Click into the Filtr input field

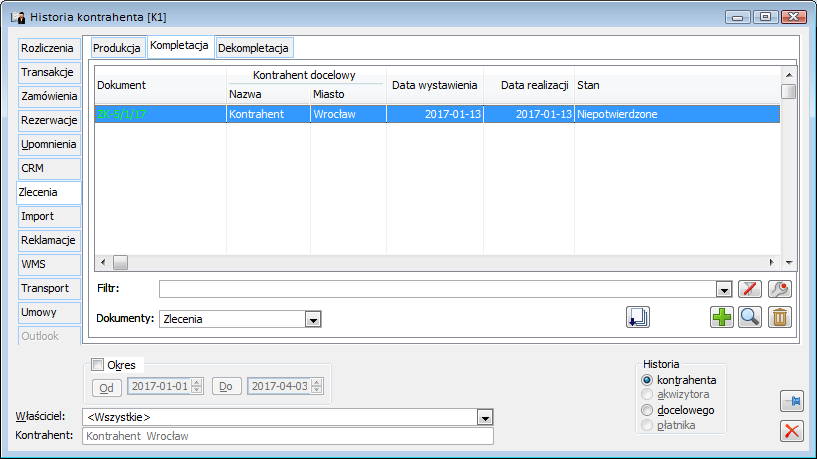point(438,289)
